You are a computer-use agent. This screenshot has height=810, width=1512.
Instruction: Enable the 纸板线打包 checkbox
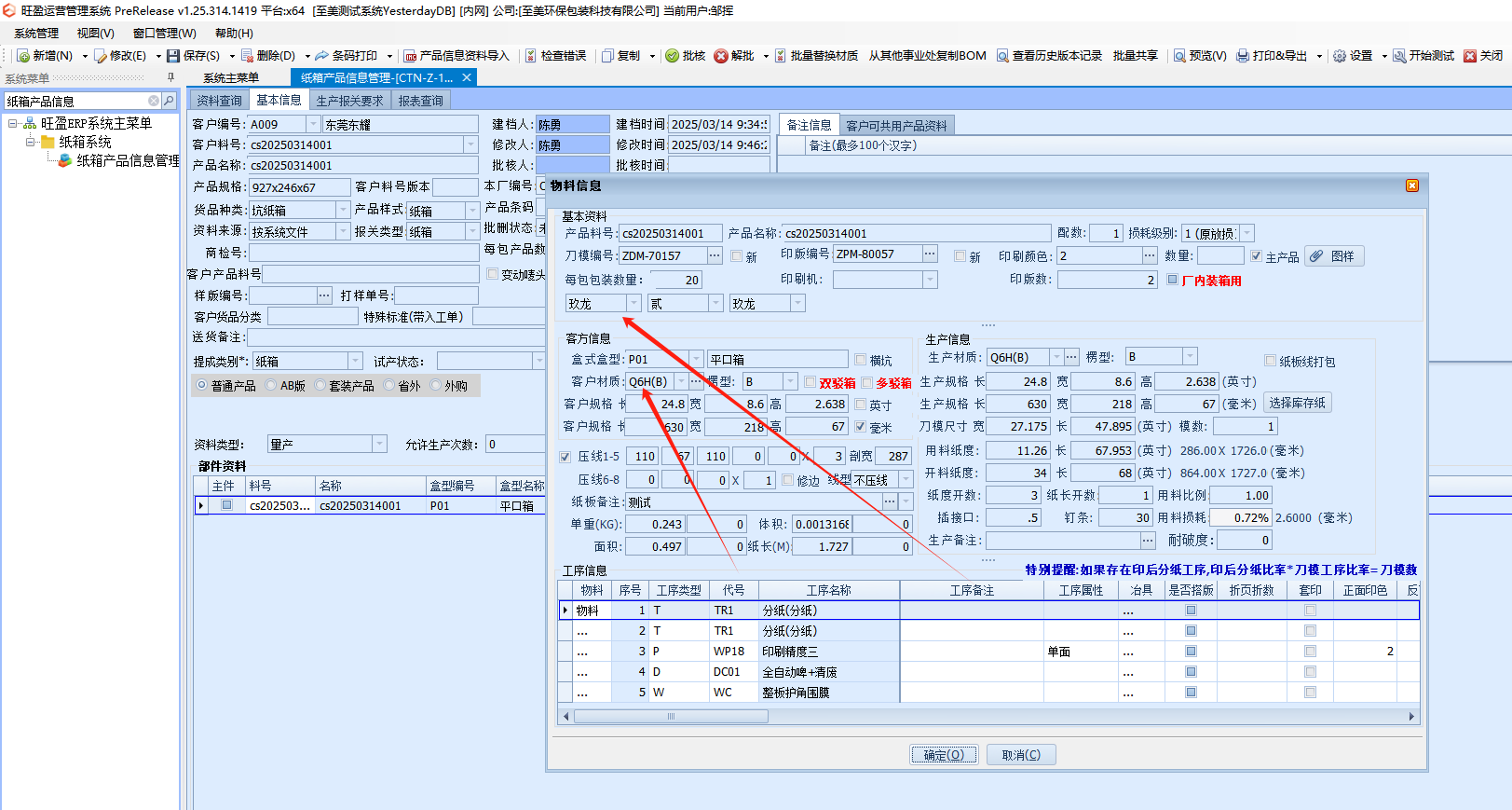[x=1271, y=361]
